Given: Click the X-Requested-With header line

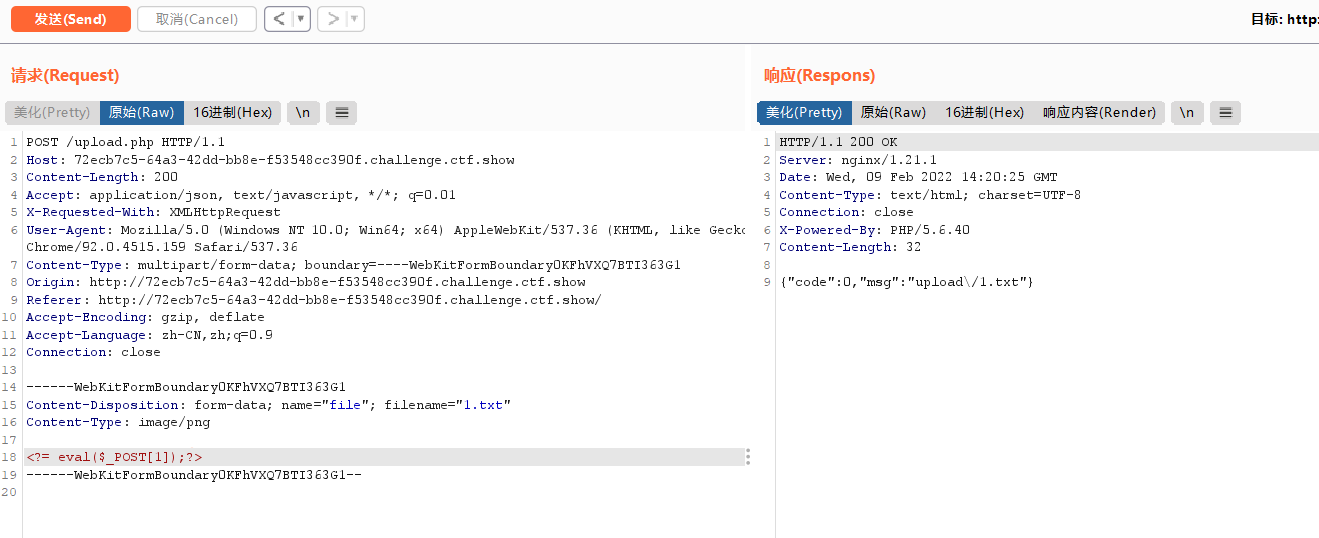Looking at the screenshot, I should [x=153, y=212].
